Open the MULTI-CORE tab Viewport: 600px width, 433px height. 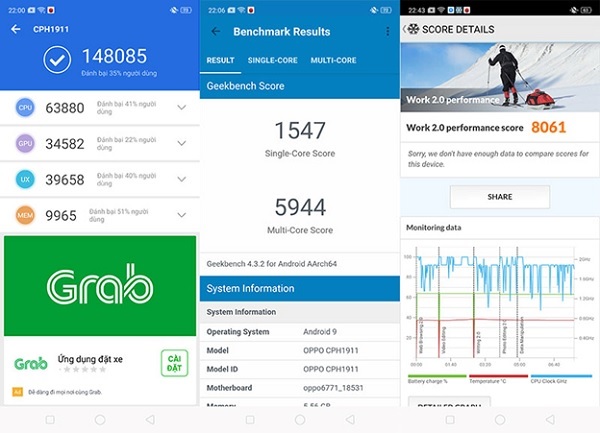pos(333,60)
